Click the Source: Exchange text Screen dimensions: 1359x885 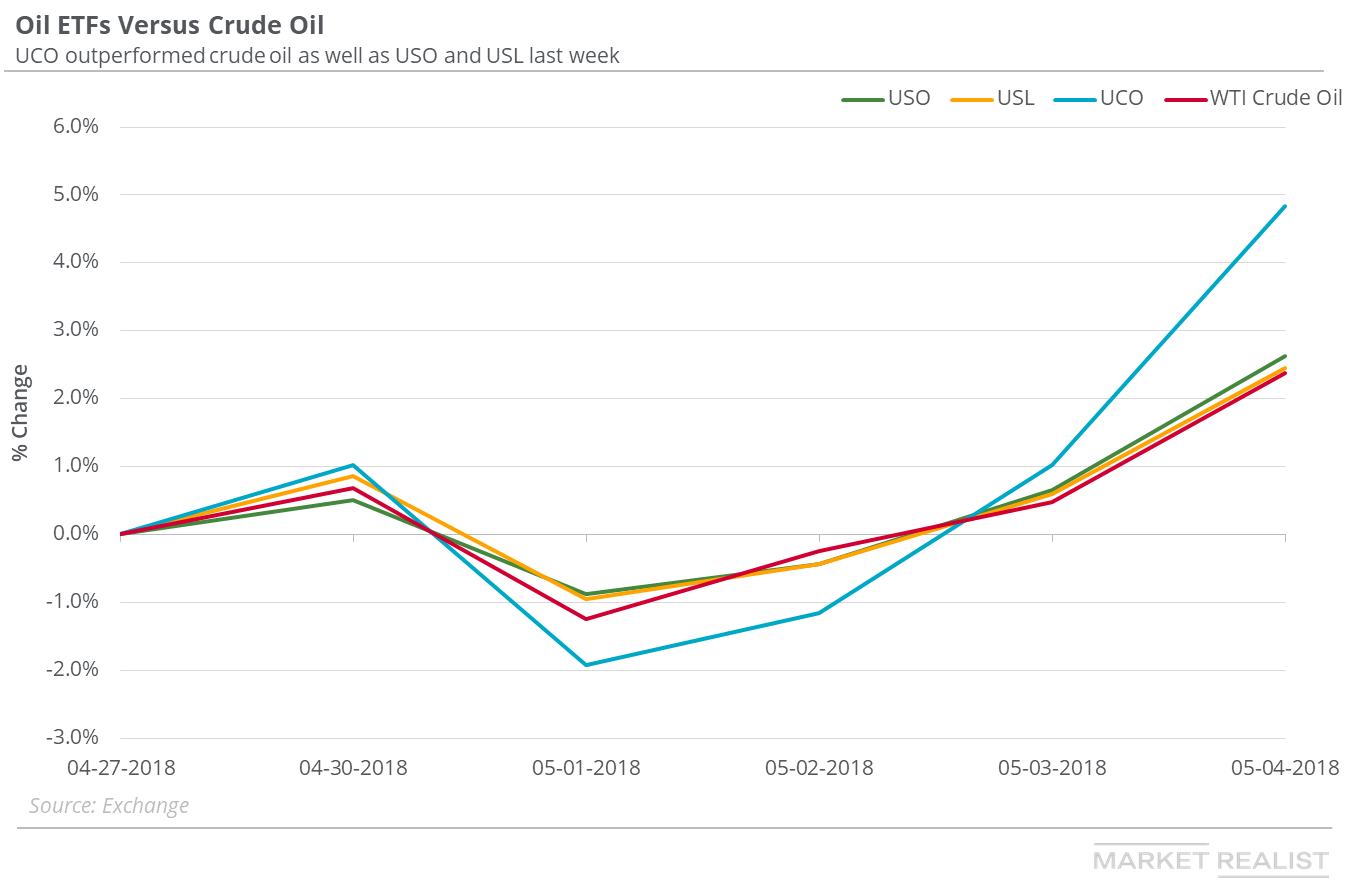click(x=109, y=805)
